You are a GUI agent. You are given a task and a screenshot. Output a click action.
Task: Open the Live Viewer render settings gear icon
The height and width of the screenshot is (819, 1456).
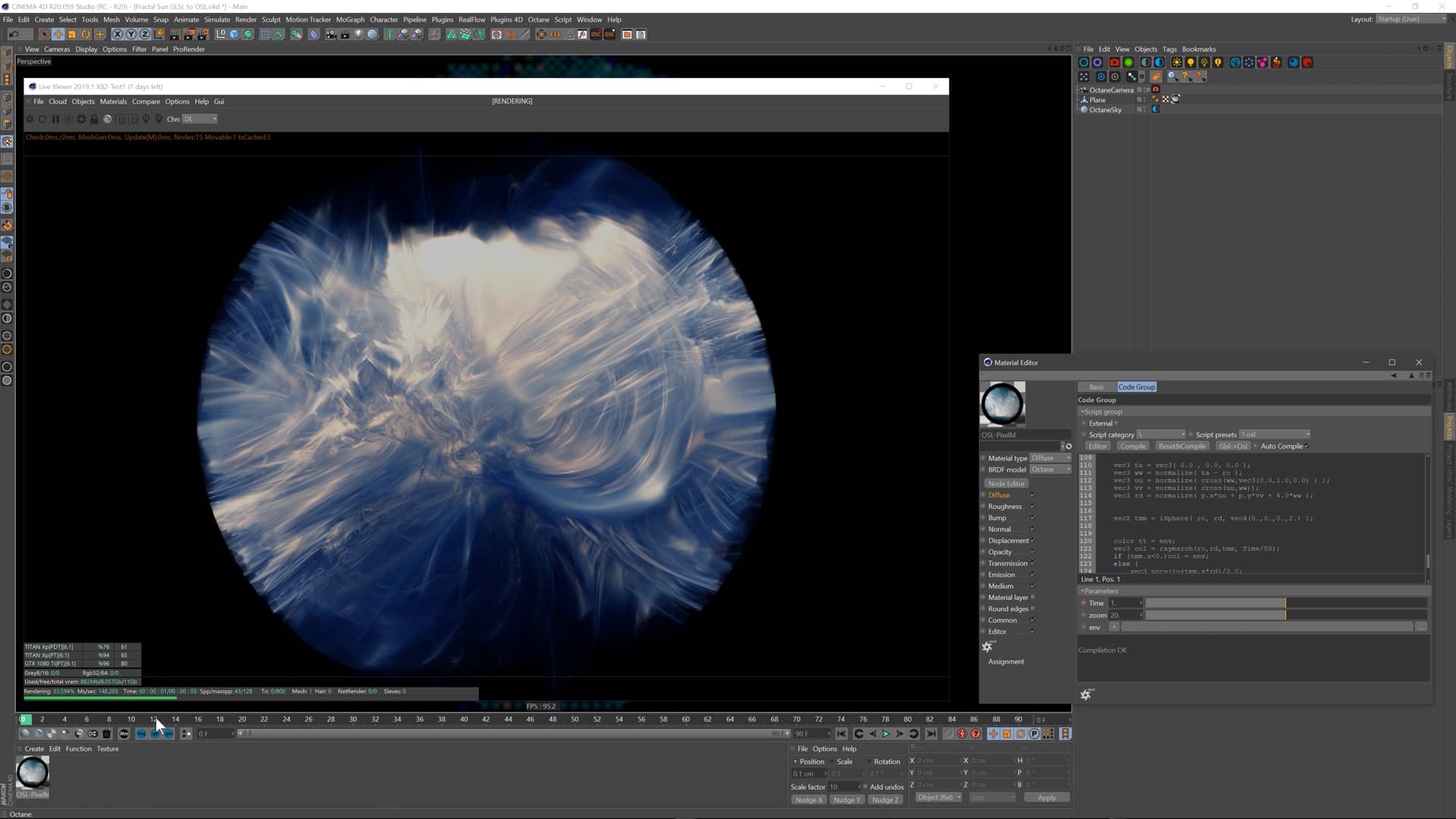click(82, 119)
